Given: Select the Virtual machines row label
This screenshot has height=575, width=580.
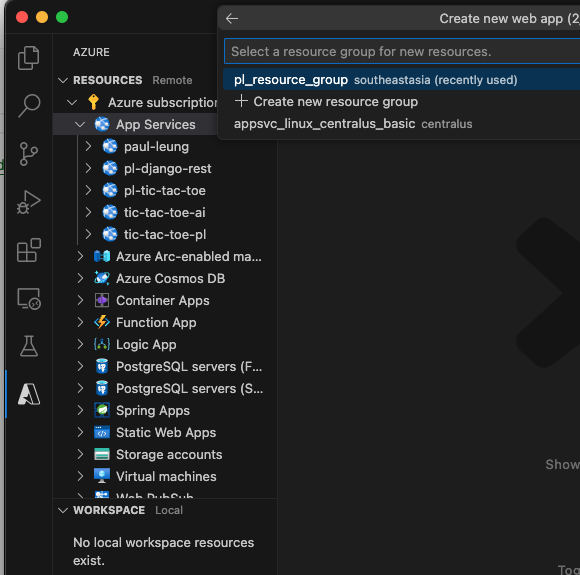Looking at the screenshot, I should click(166, 476).
